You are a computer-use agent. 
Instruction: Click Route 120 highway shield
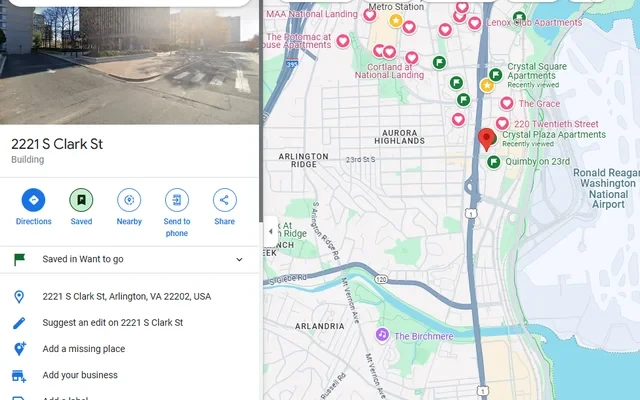pyautogui.click(x=381, y=279)
